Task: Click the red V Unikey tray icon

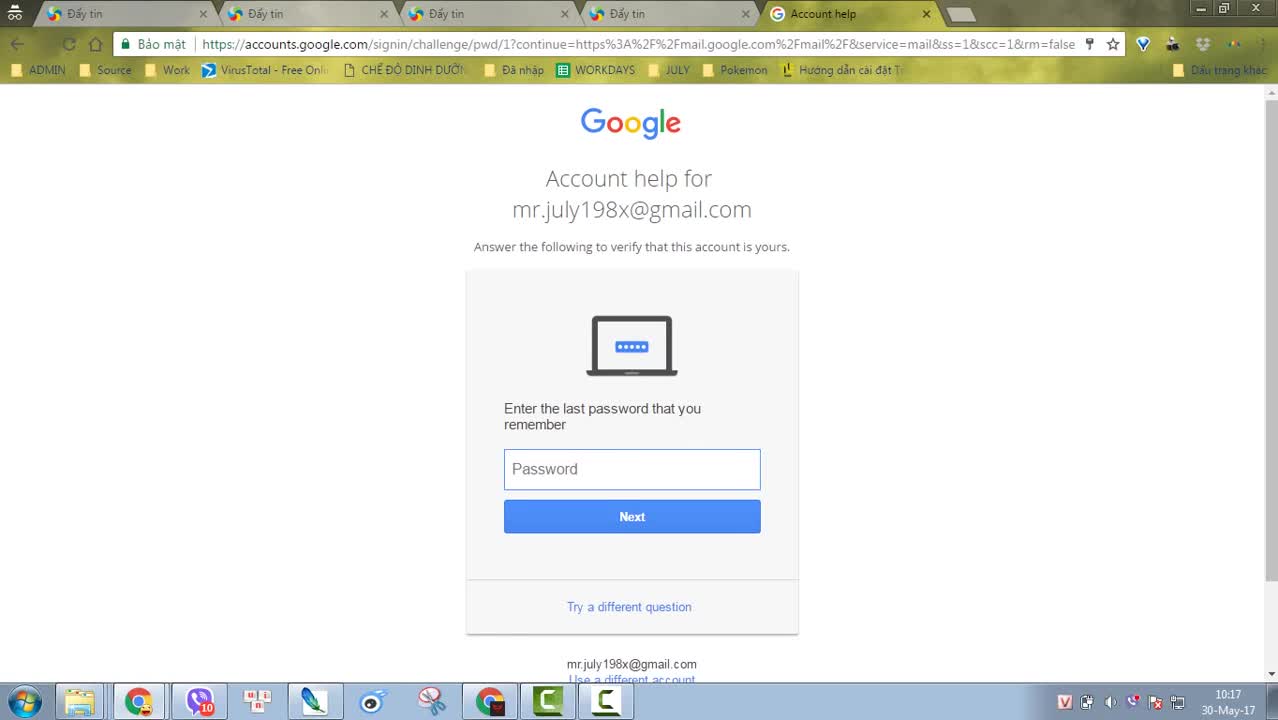Action: [x=1065, y=702]
